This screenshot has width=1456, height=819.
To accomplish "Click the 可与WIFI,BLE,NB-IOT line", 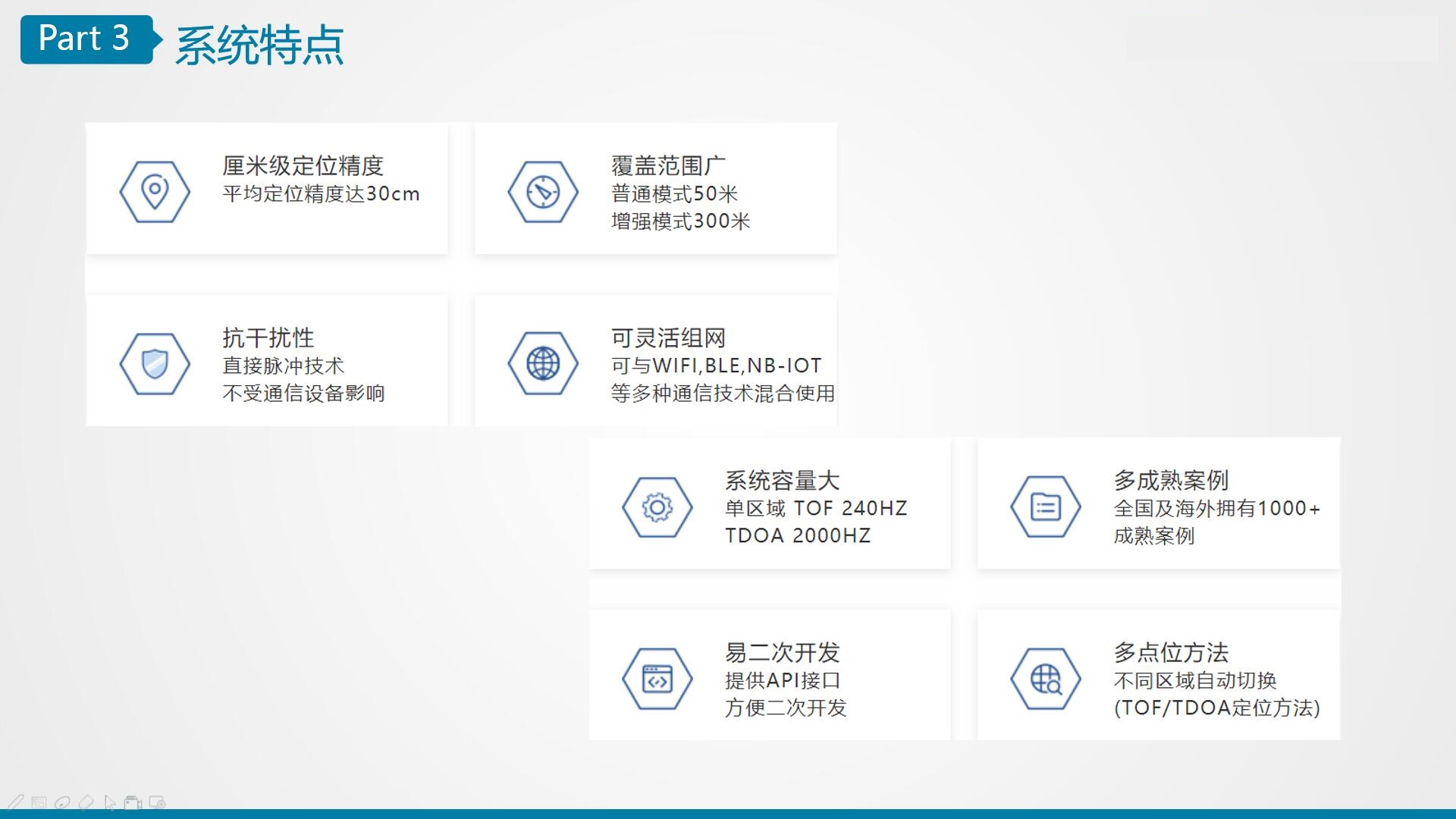I will click(716, 366).
